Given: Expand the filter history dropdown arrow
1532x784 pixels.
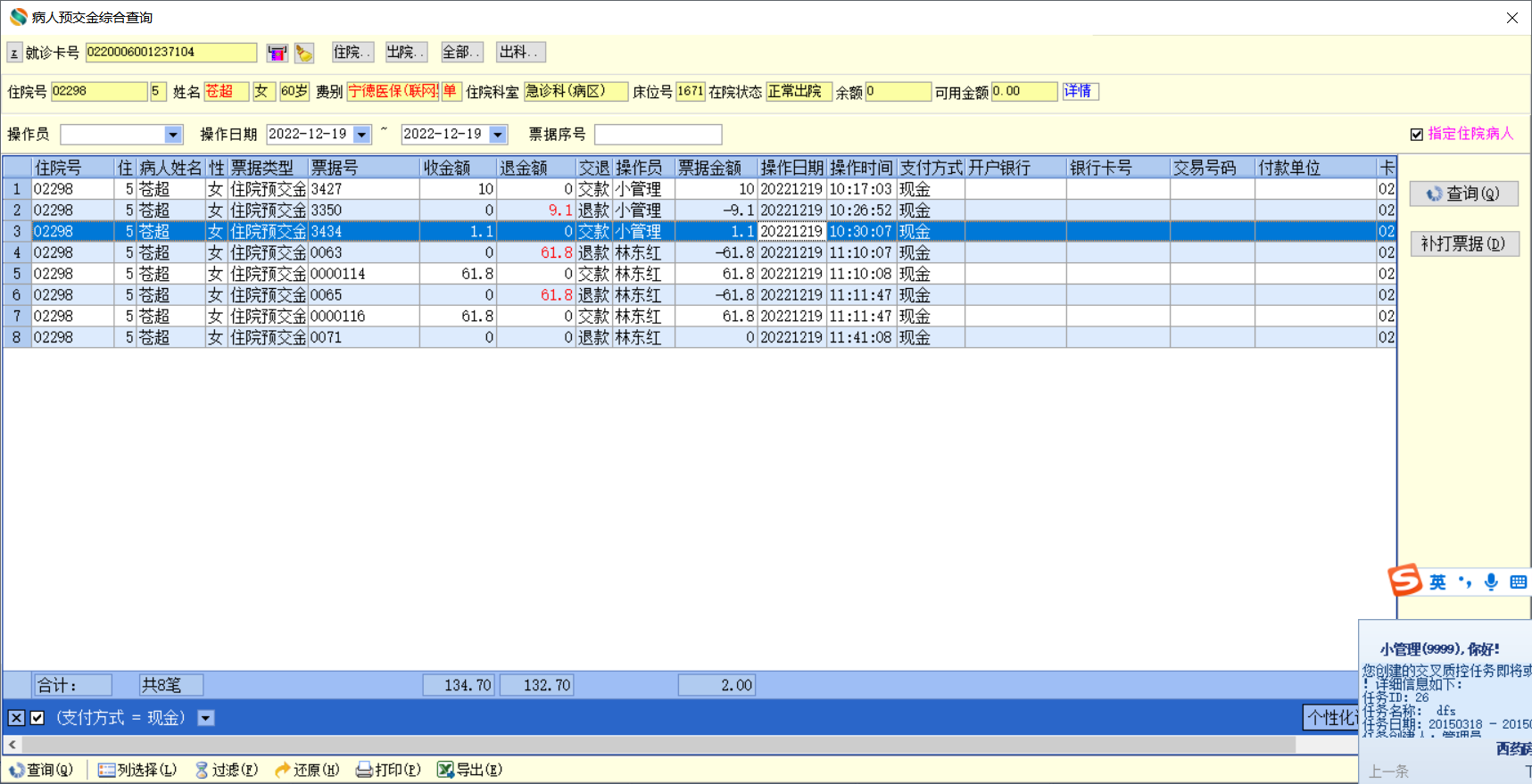Looking at the screenshot, I should coord(205,718).
